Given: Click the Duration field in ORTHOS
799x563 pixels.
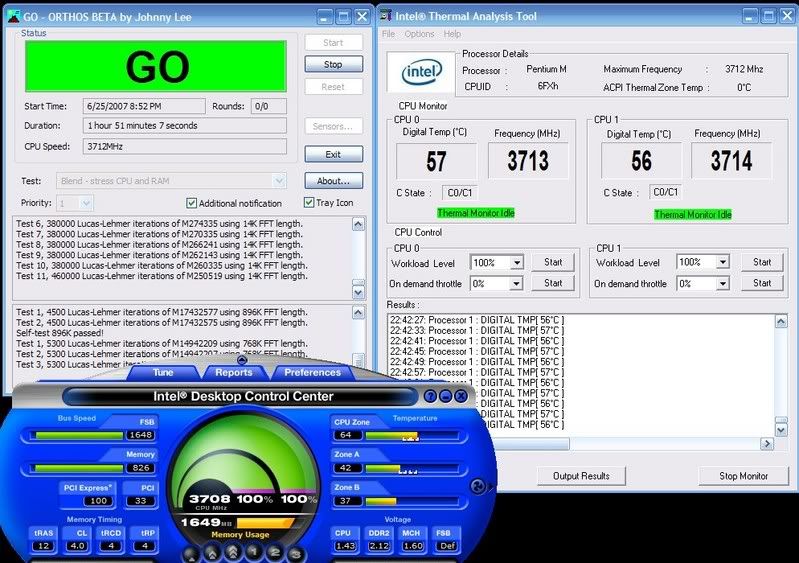Looking at the screenshot, I should (184, 125).
